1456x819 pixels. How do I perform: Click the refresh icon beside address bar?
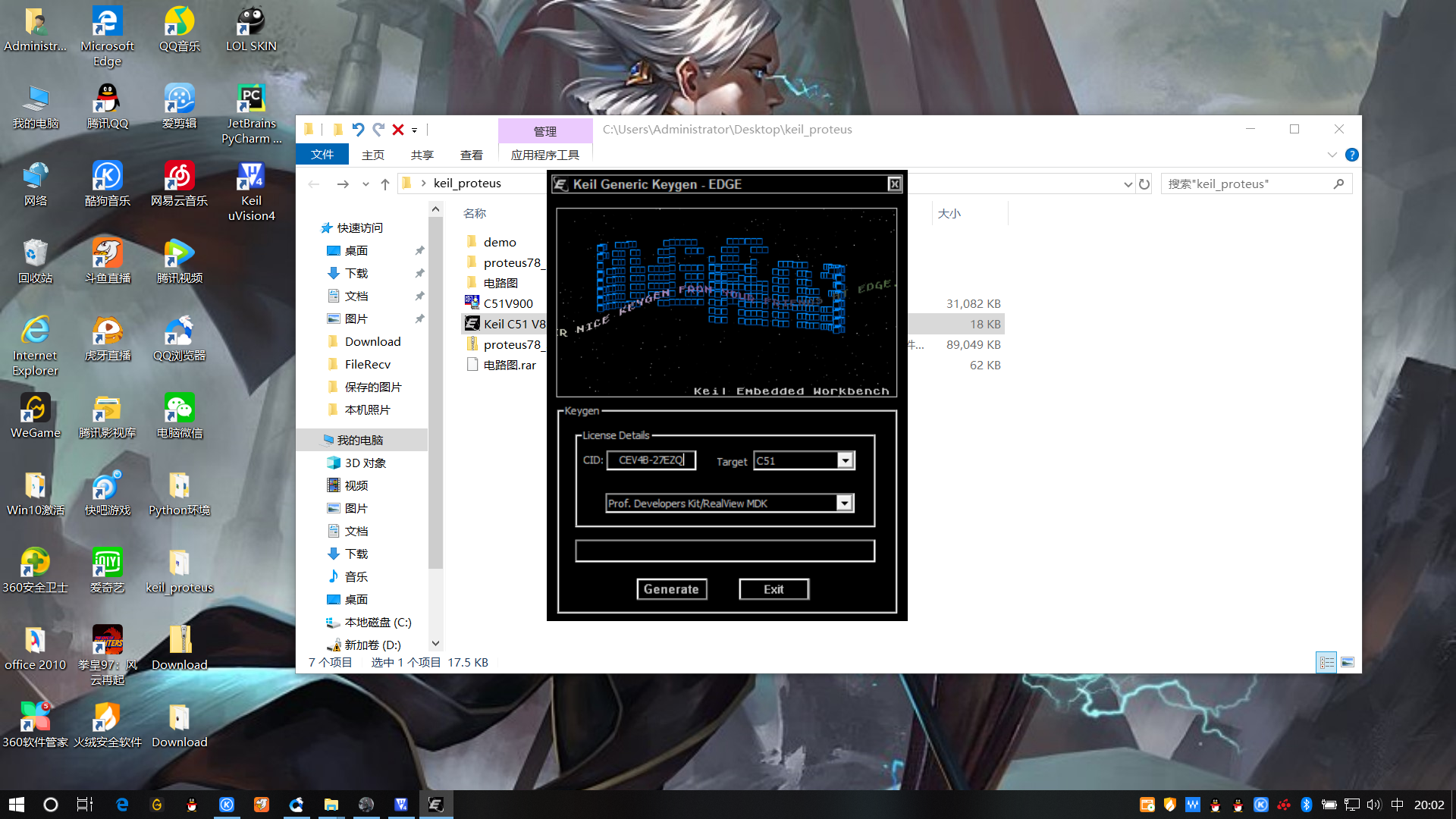coord(1144,184)
